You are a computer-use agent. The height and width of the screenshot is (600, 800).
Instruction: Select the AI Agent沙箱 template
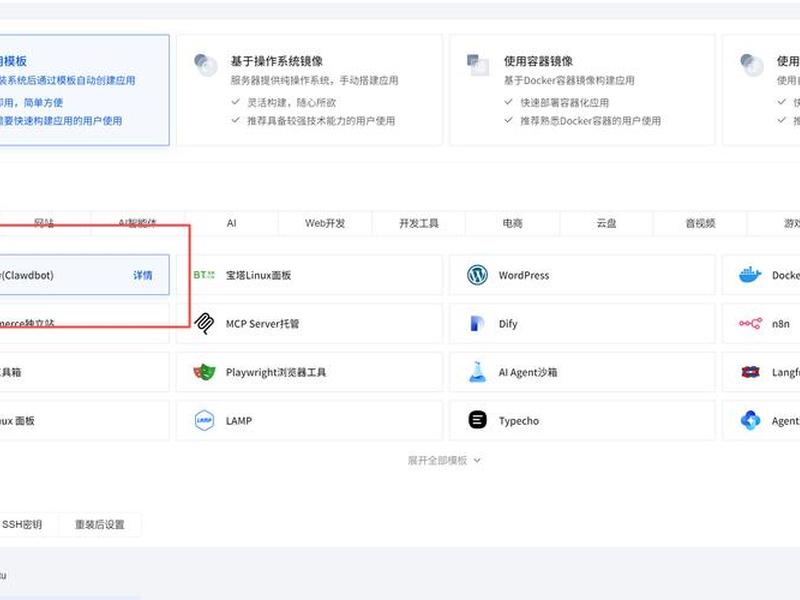(x=582, y=372)
